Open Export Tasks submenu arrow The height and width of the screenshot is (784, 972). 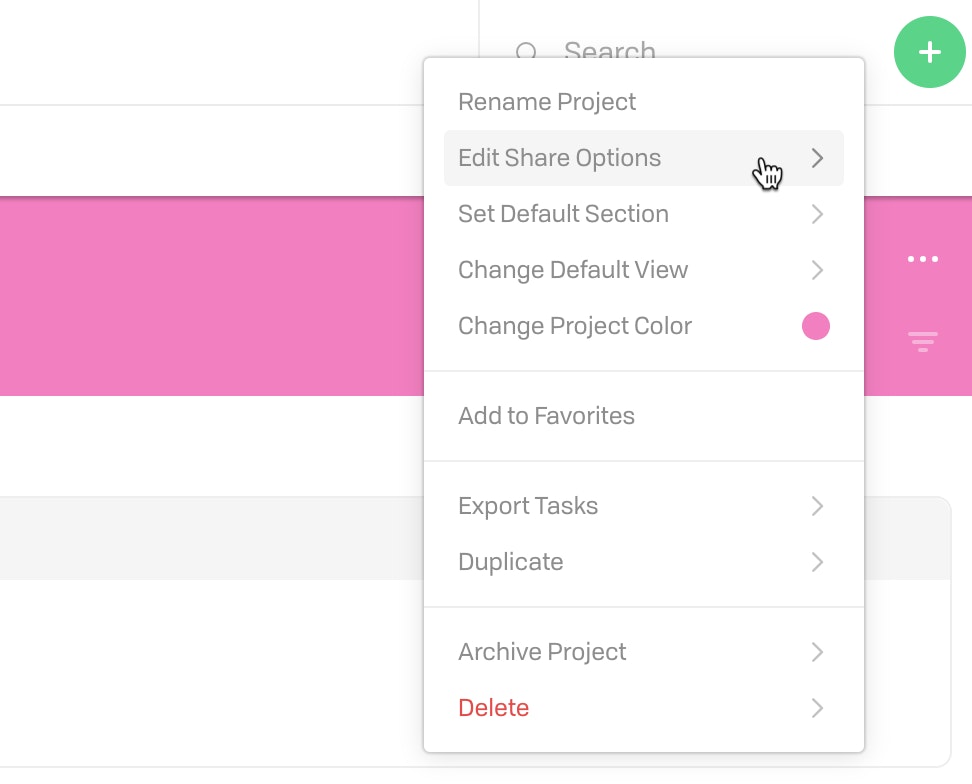pyautogui.click(x=817, y=506)
